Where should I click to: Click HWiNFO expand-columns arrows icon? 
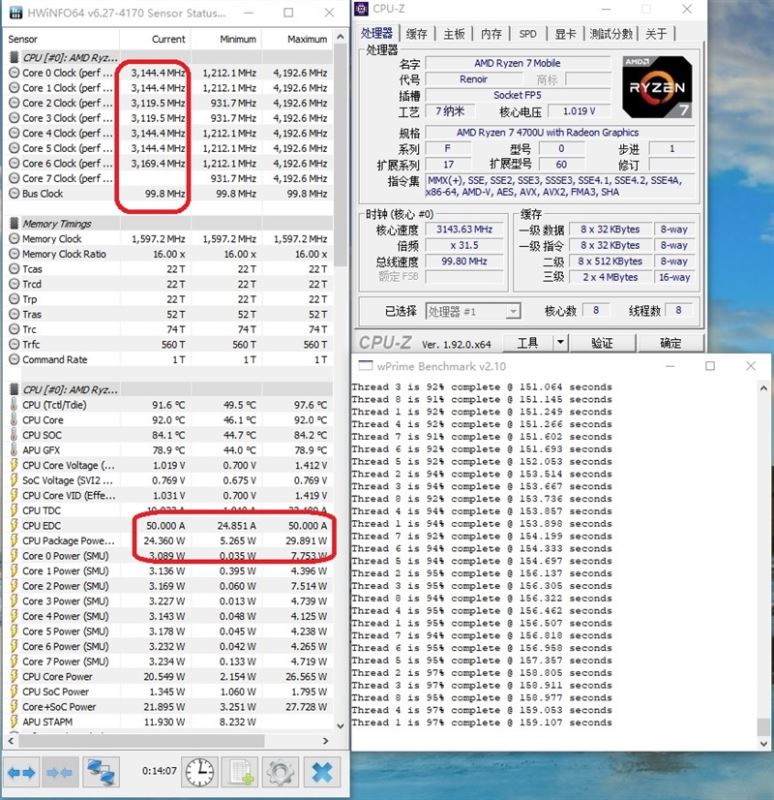coord(21,773)
